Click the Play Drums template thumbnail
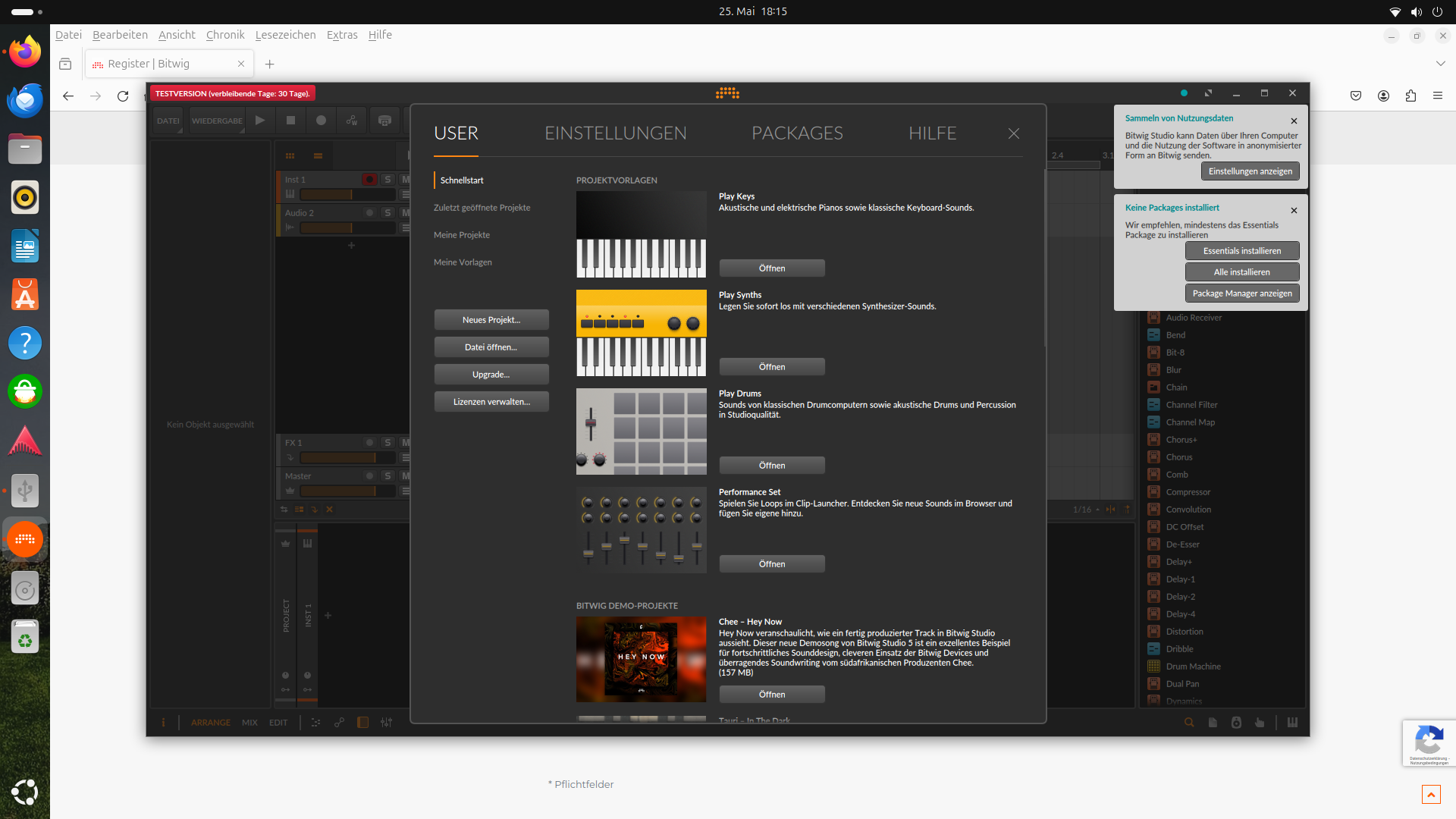Screen dimensions: 1456x819 pyautogui.click(x=642, y=431)
